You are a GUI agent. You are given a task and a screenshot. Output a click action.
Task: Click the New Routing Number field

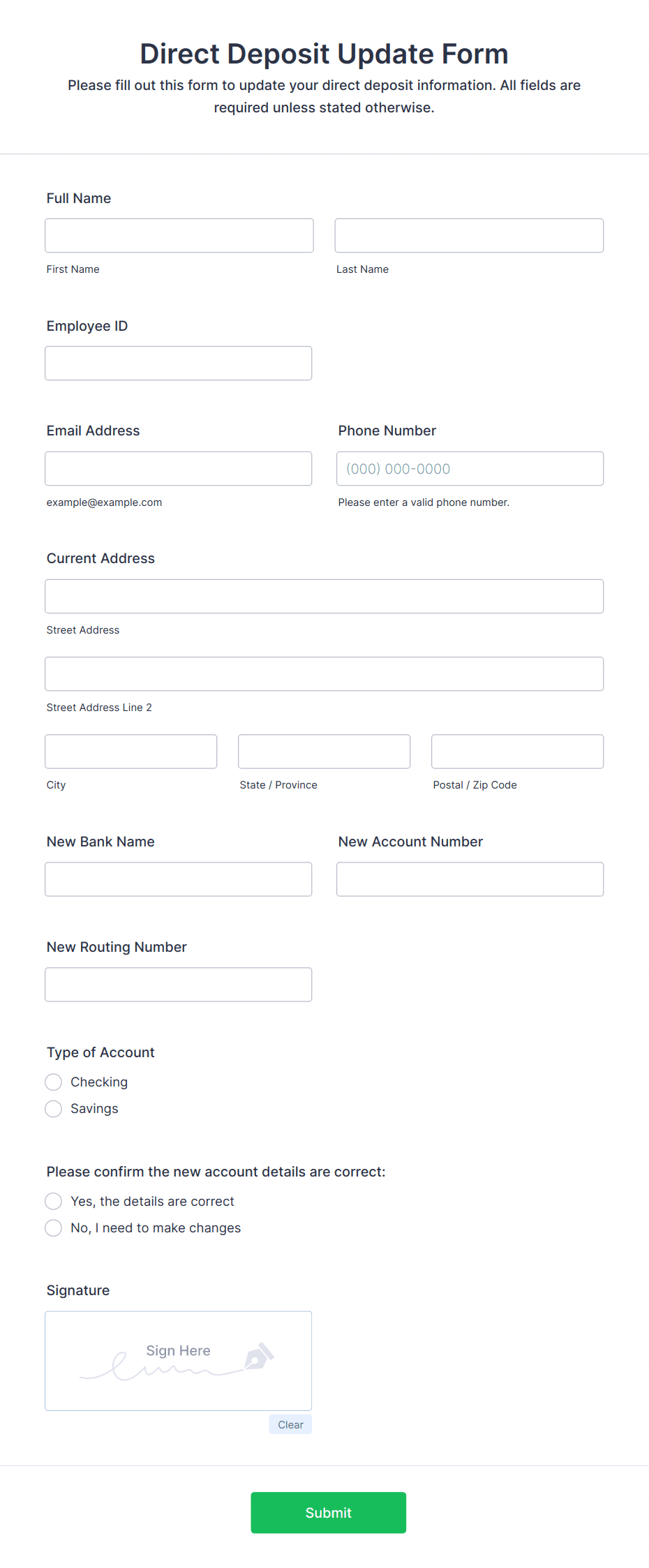click(178, 984)
